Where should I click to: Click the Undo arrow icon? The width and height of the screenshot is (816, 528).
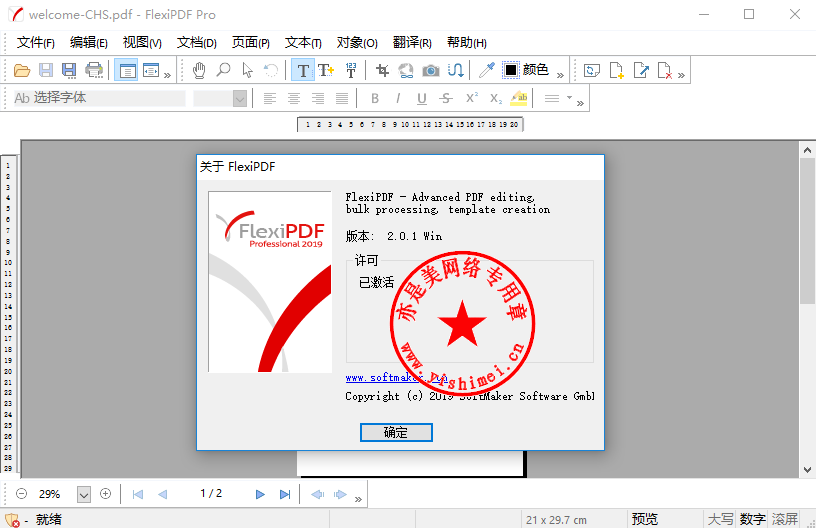pos(271,70)
